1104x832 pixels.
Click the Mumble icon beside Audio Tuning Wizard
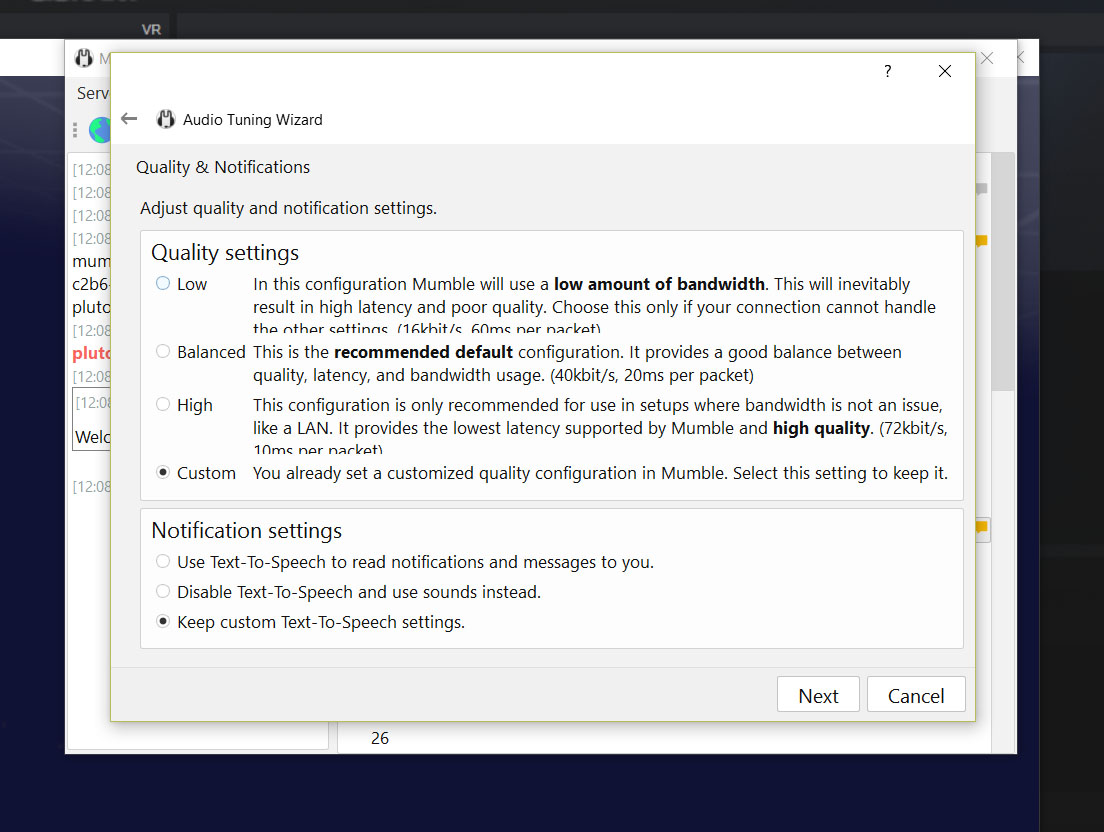pos(165,119)
